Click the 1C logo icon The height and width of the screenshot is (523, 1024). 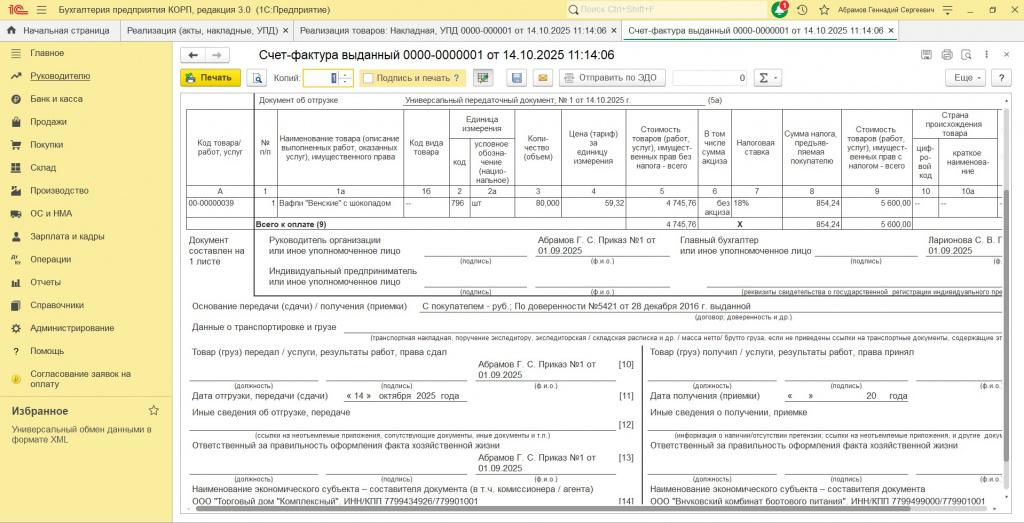pos(16,10)
